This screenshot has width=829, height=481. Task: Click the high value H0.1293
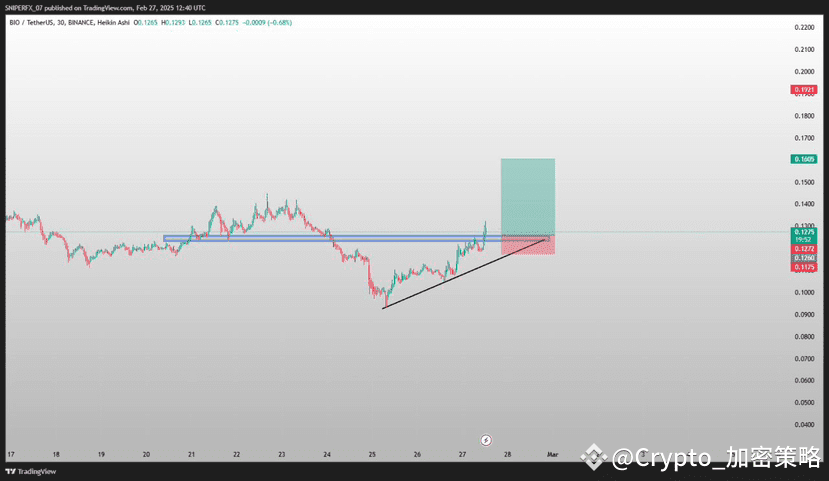coord(173,23)
